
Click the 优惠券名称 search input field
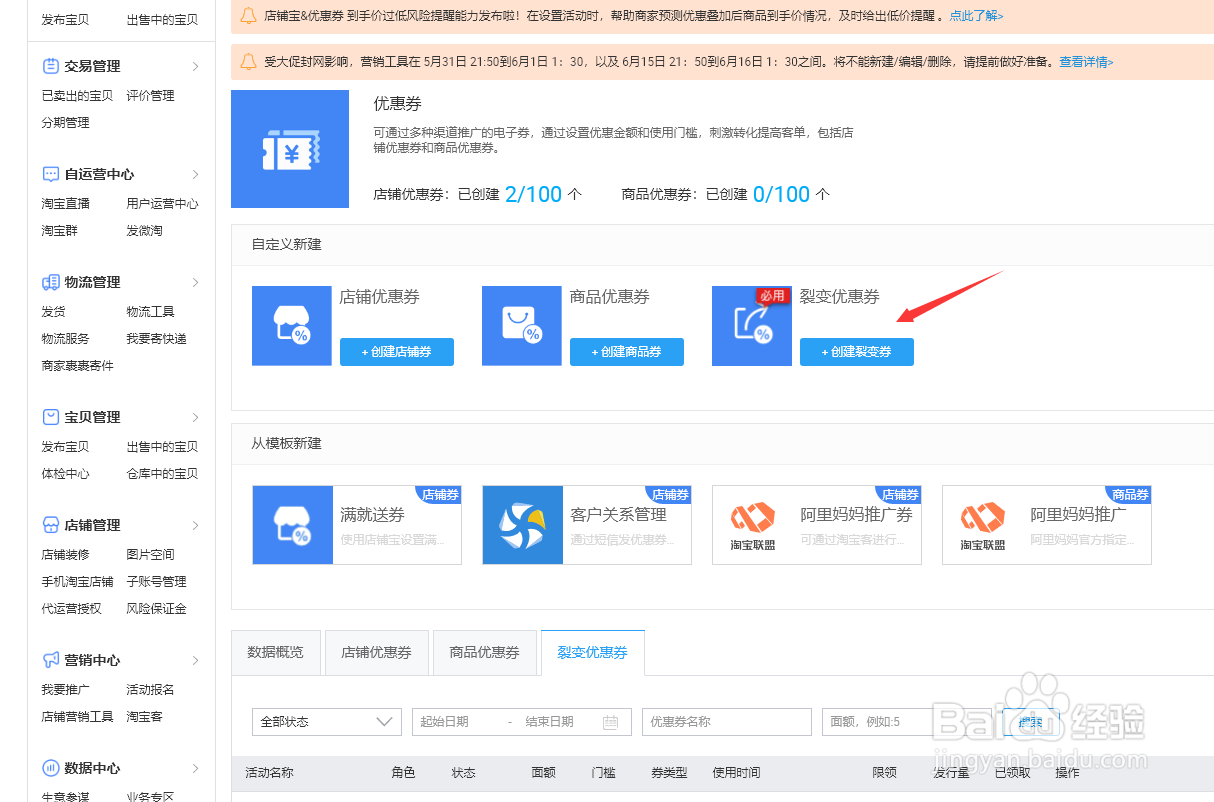pyautogui.click(x=727, y=721)
